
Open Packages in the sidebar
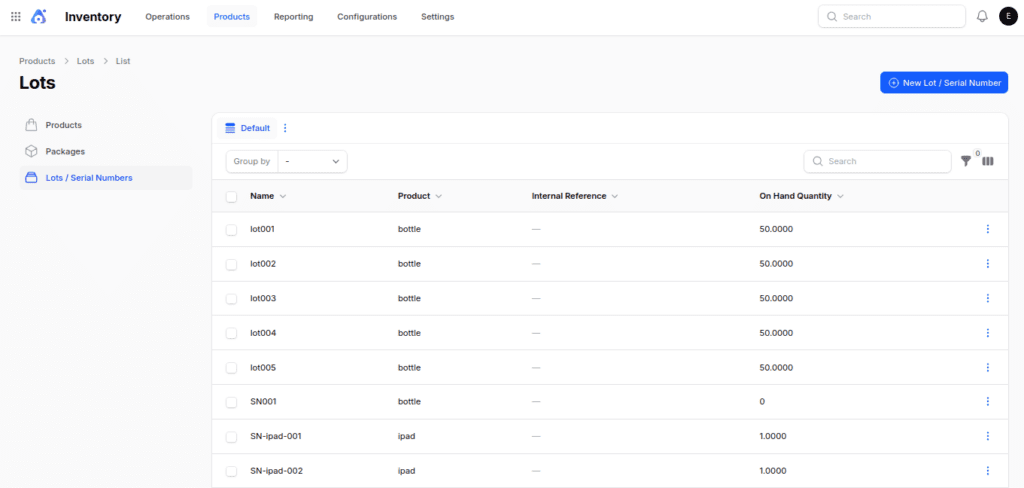point(106,151)
